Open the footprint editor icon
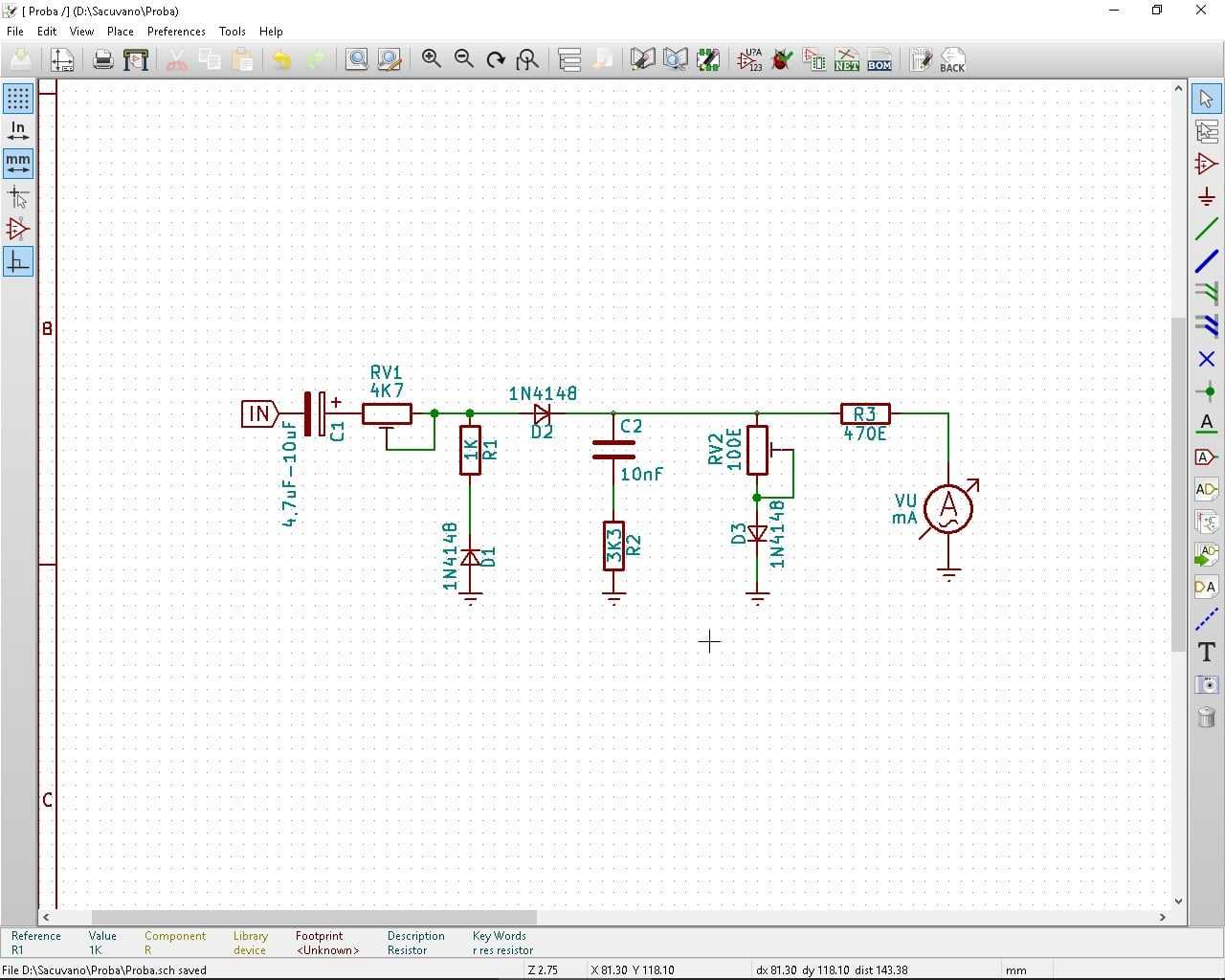Image resolution: width=1225 pixels, height=980 pixels. (707, 60)
